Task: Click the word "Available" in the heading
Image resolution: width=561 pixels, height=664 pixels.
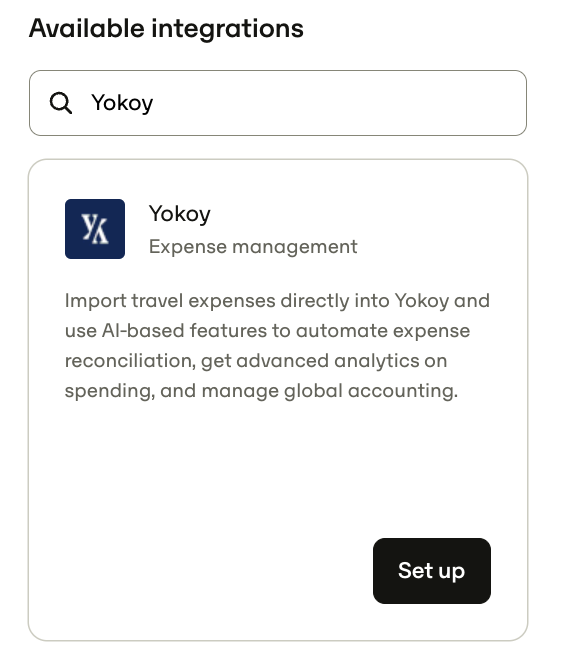Action: (87, 28)
